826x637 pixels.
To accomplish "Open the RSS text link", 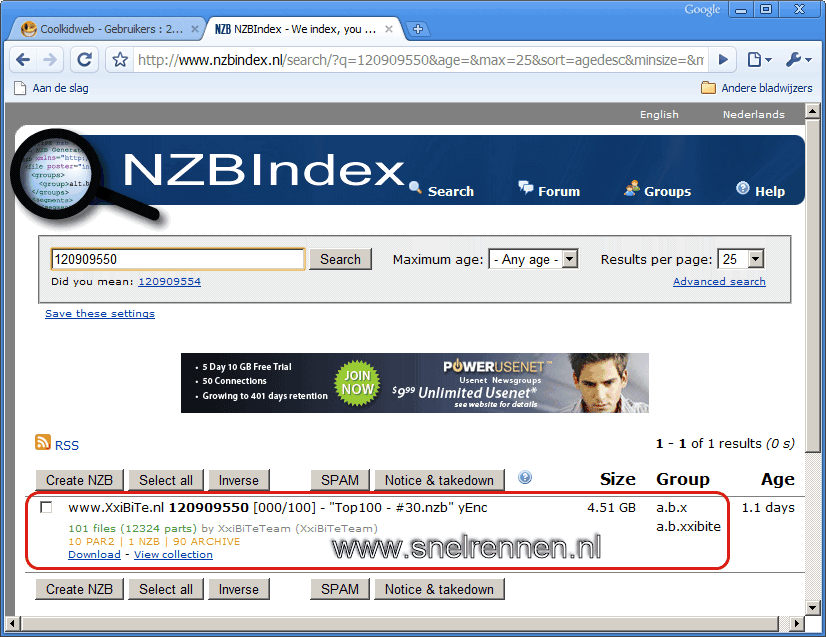I will pos(66,446).
